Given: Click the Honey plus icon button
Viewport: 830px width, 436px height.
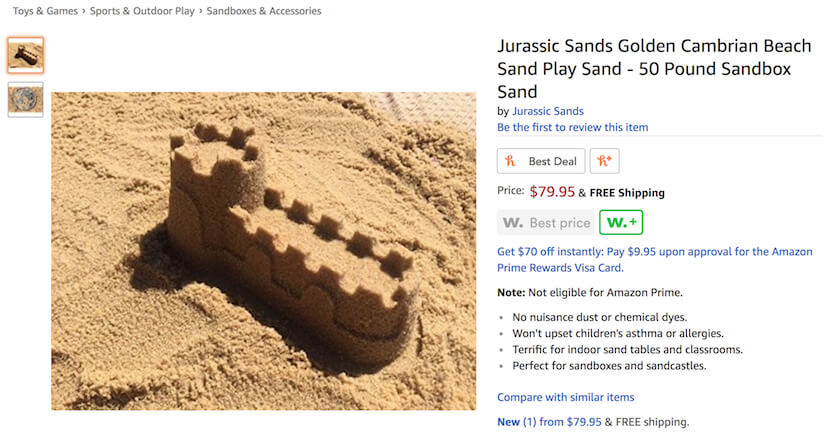Looking at the screenshot, I should (605, 161).
